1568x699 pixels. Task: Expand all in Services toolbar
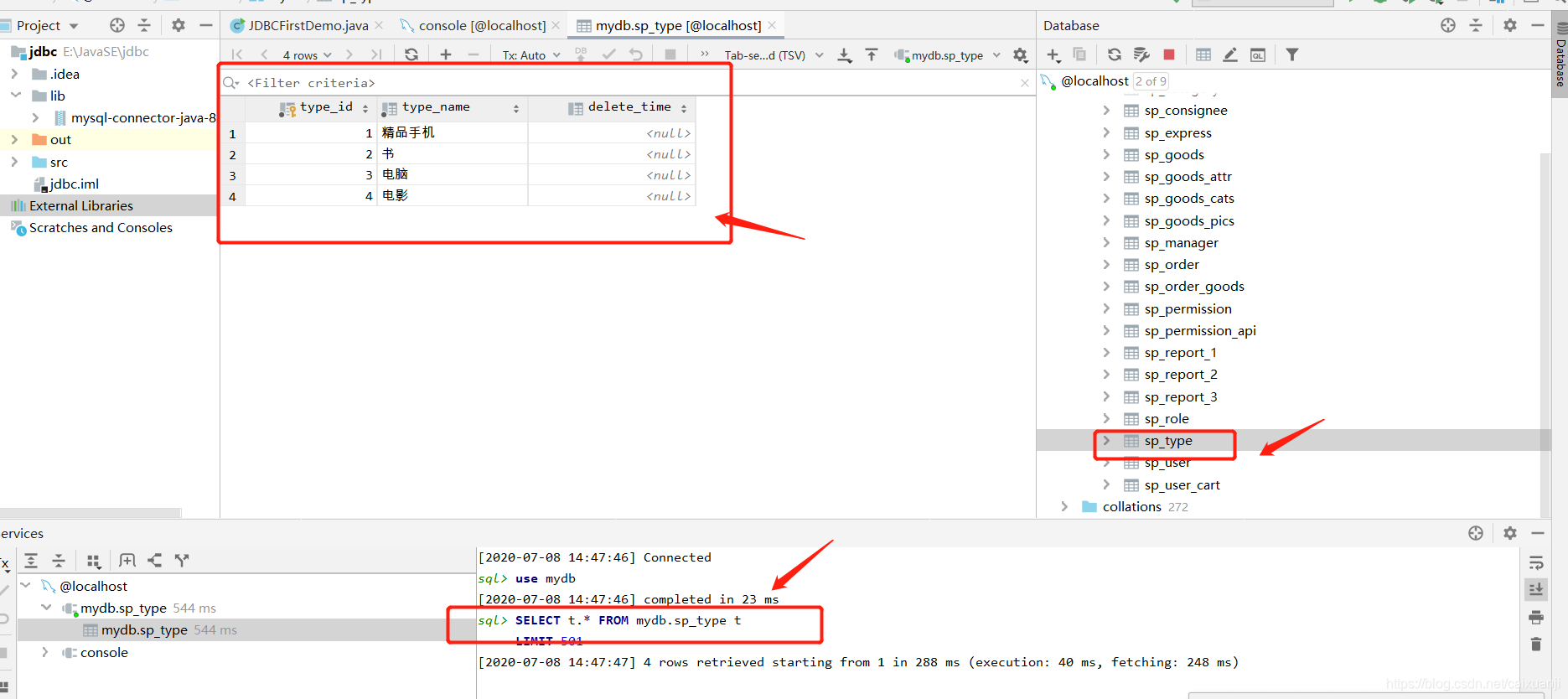tap(31, 561)
